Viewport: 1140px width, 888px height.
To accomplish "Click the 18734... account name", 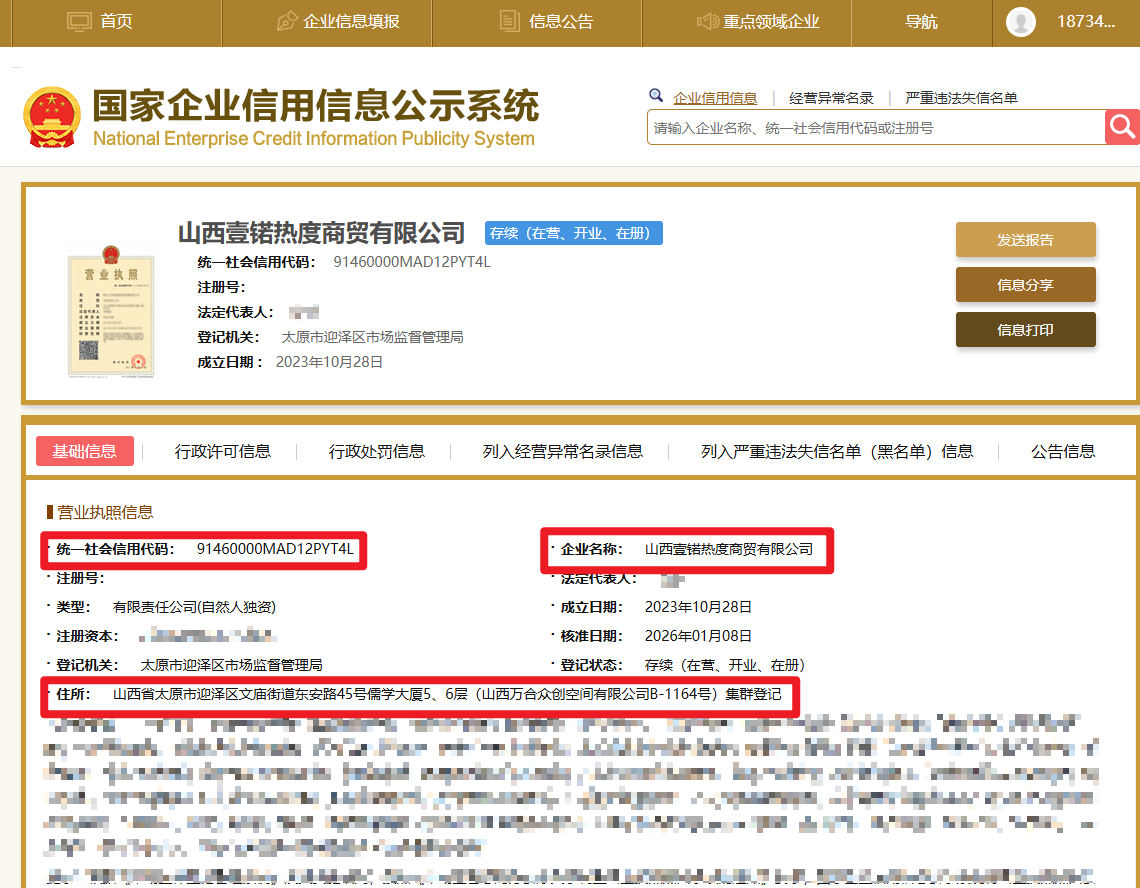I will (1085, 22).
